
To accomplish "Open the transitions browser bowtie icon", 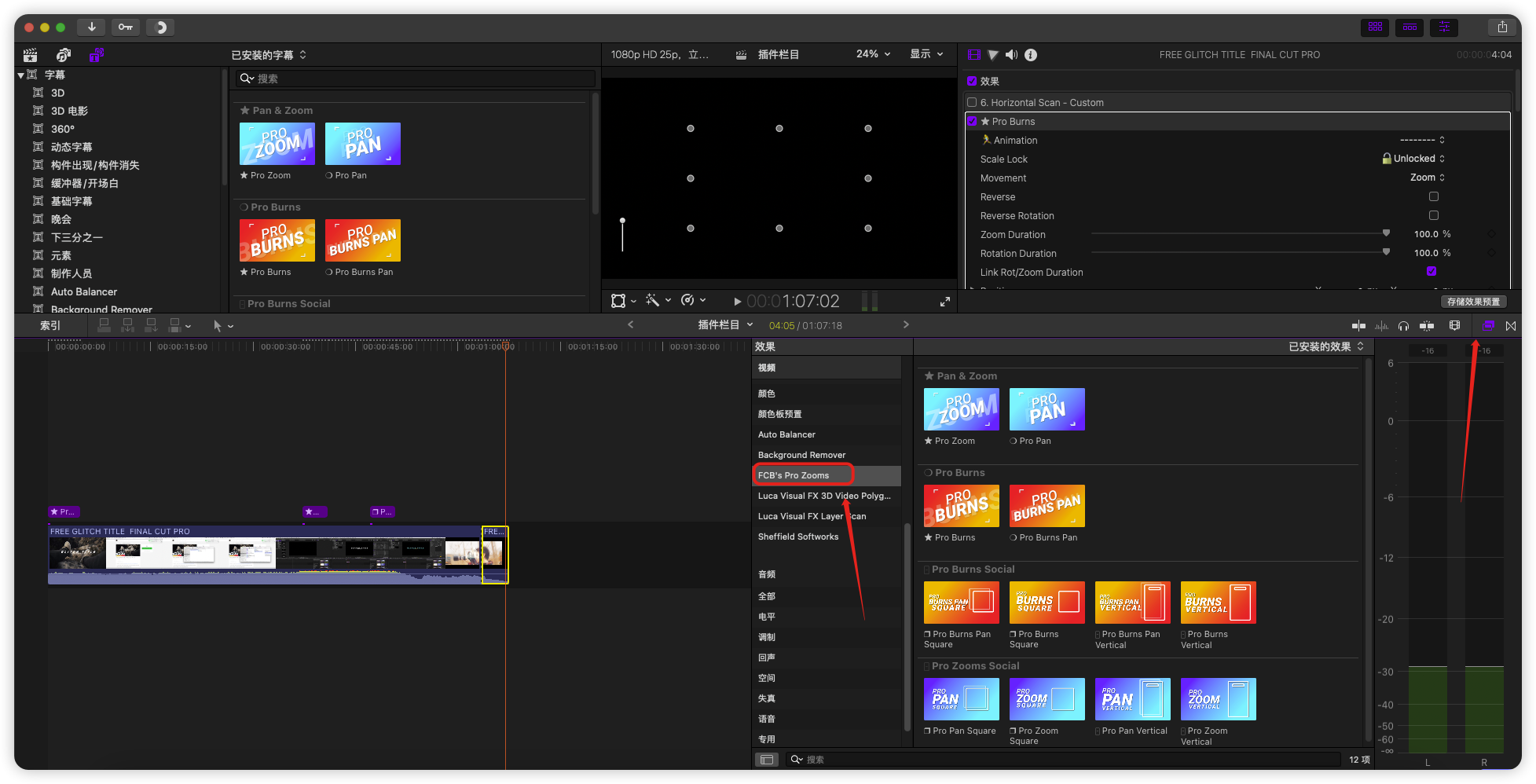I will click(x=1511, y=326).
